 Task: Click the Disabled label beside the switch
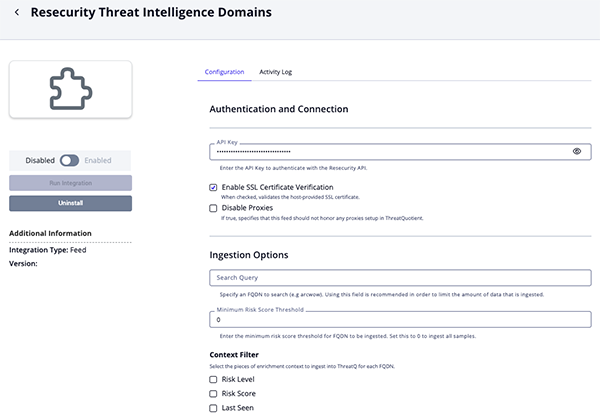tap(40, 160)
